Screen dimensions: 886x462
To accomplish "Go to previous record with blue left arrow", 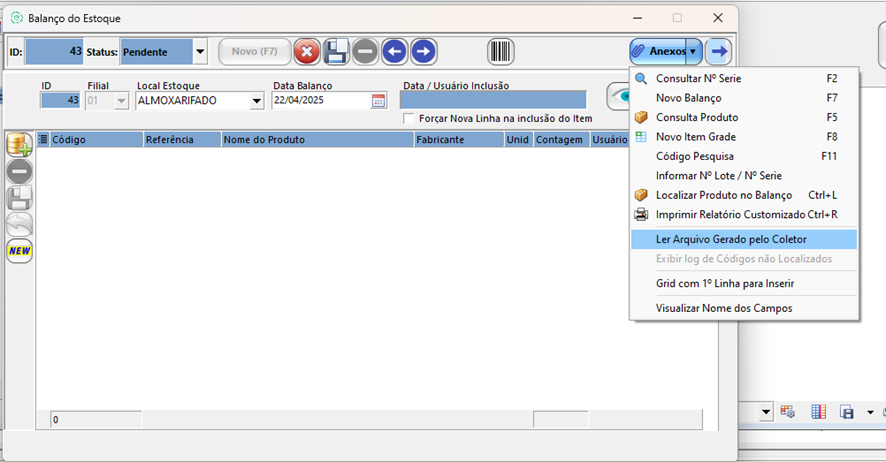I will click(x=394, y=52).
